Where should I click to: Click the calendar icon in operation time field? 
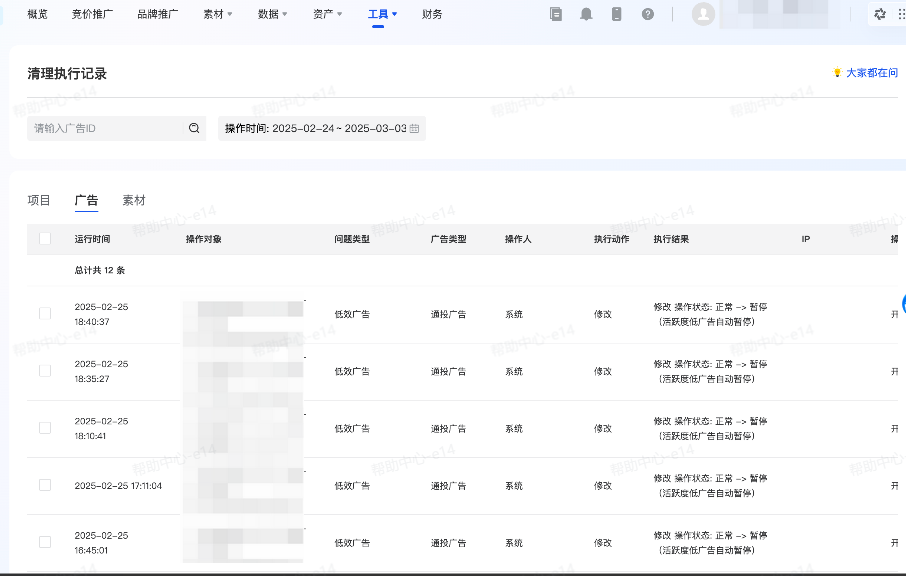pos(414,128)
